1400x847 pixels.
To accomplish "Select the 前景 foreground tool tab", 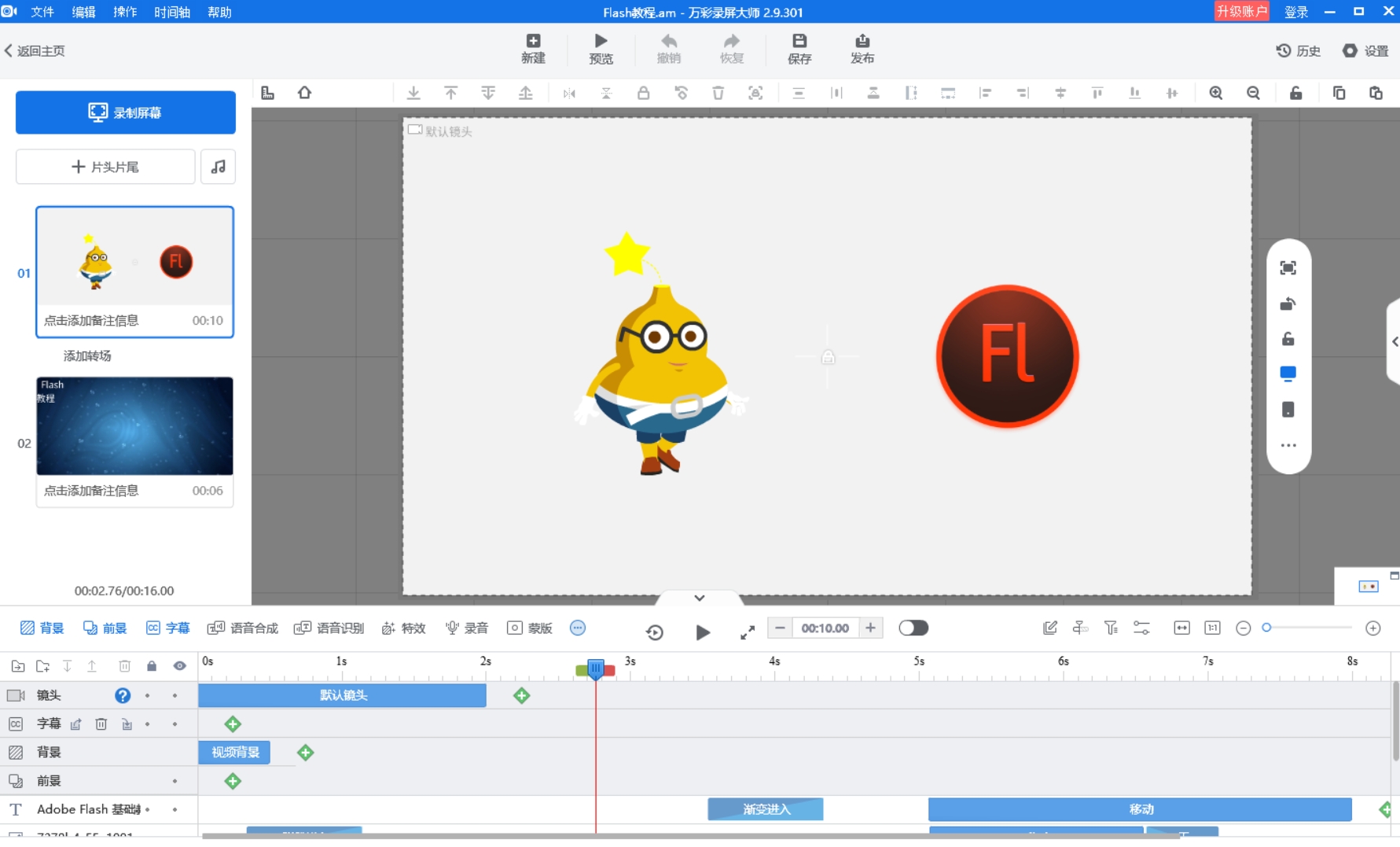I will (x=105, y=628).
